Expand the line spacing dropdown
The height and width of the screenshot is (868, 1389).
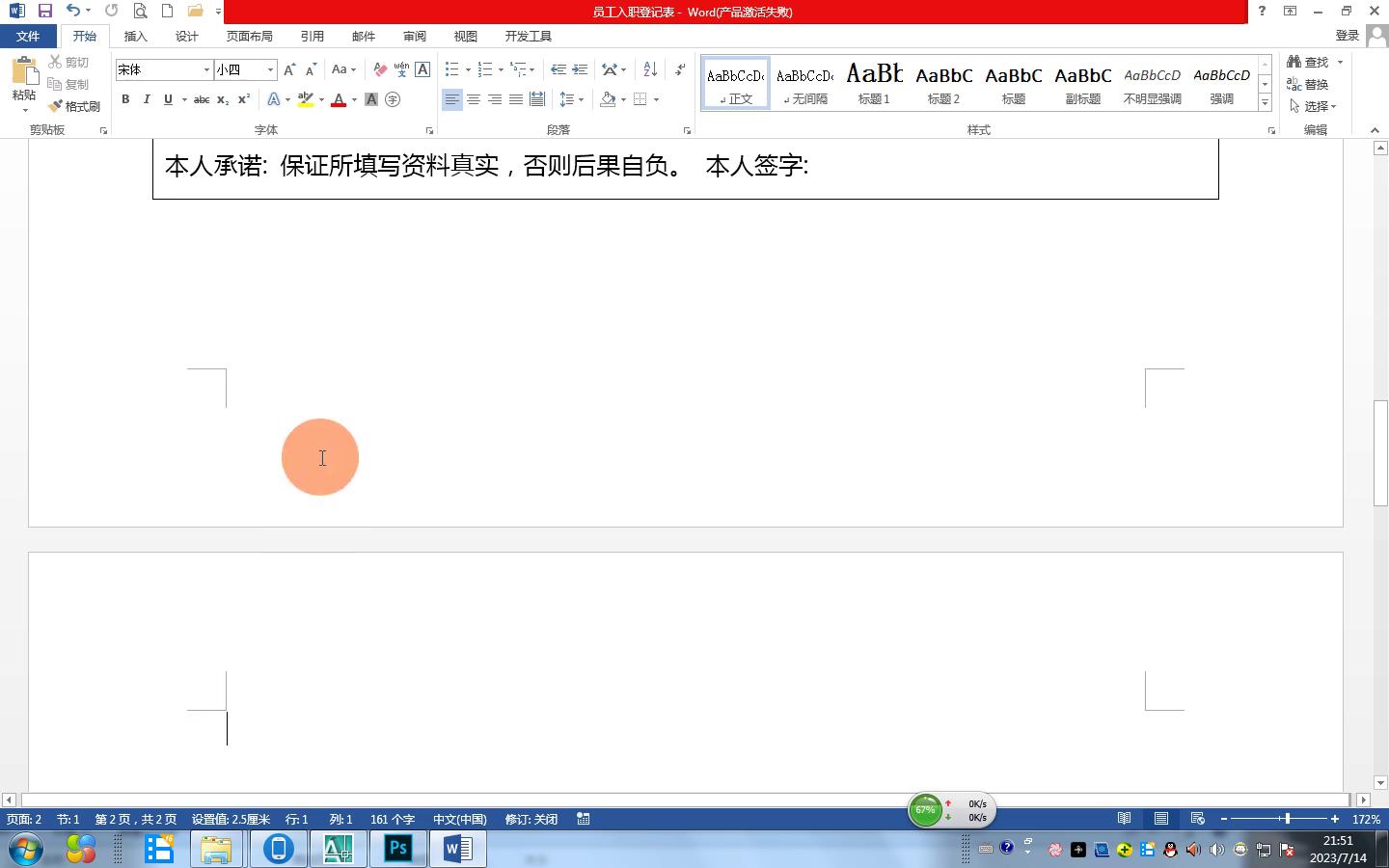(x=581, y=99)
